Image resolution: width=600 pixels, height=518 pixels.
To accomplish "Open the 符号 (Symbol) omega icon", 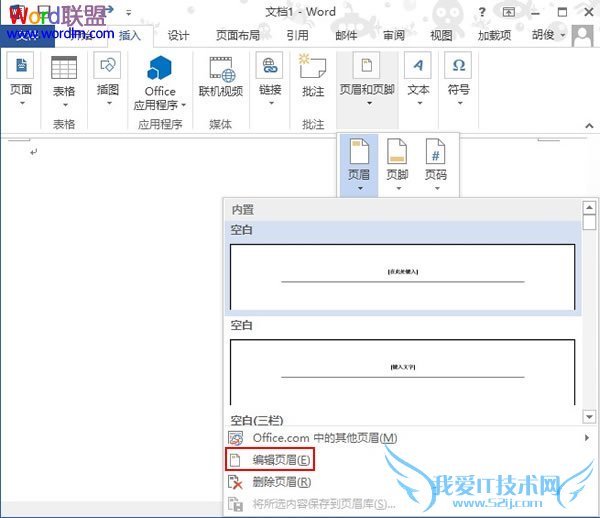I will (x=458, y=65).
